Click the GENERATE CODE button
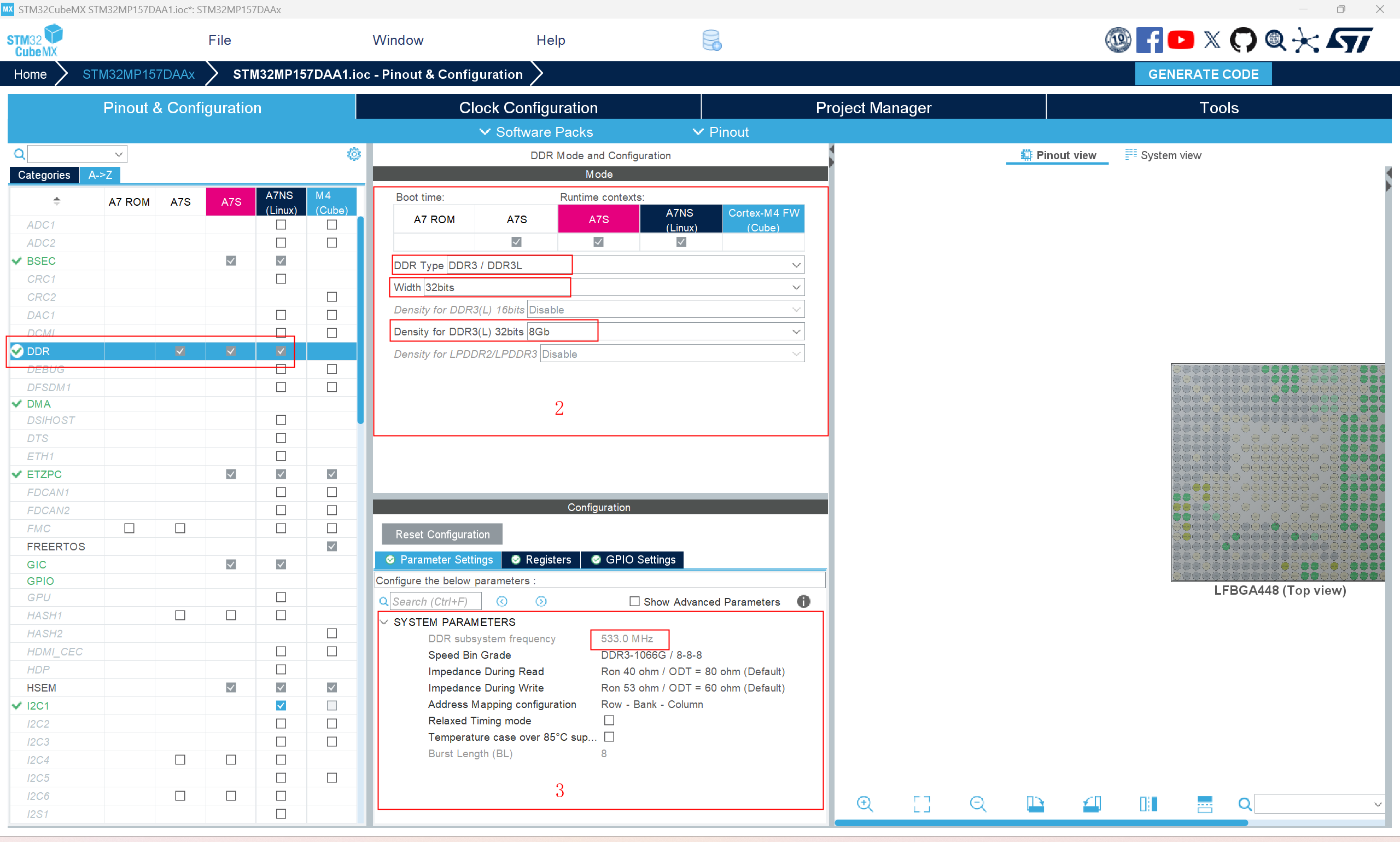The height and width of the screenshot is (842, 1400). pos(1203,74)
